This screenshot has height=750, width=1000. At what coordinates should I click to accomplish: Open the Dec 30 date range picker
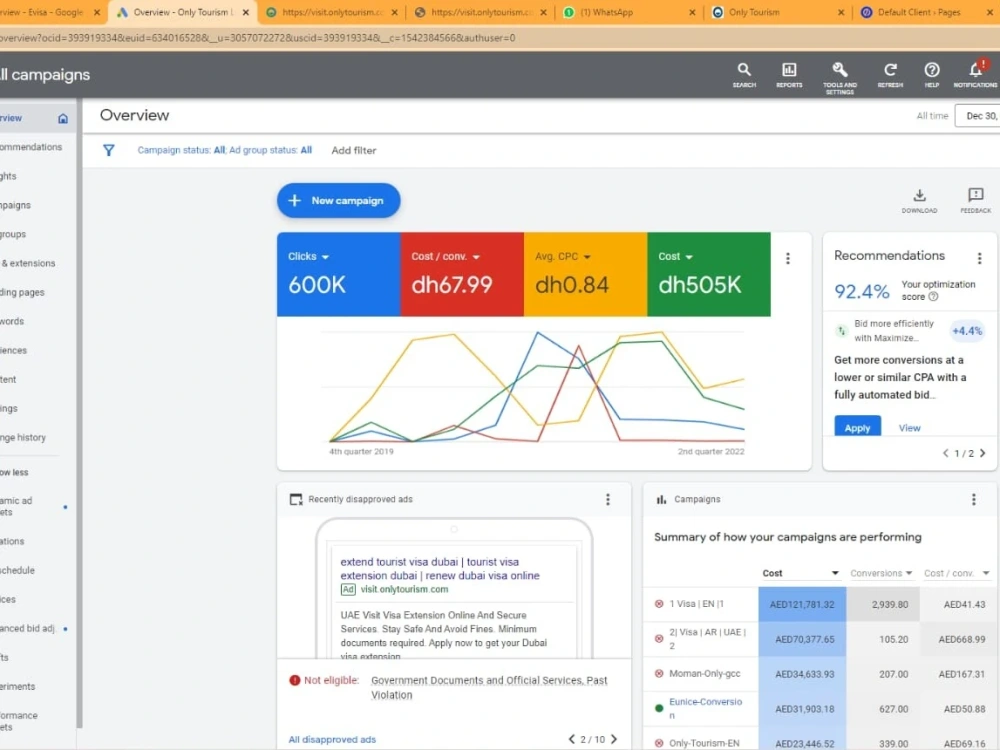pos(978,116)
